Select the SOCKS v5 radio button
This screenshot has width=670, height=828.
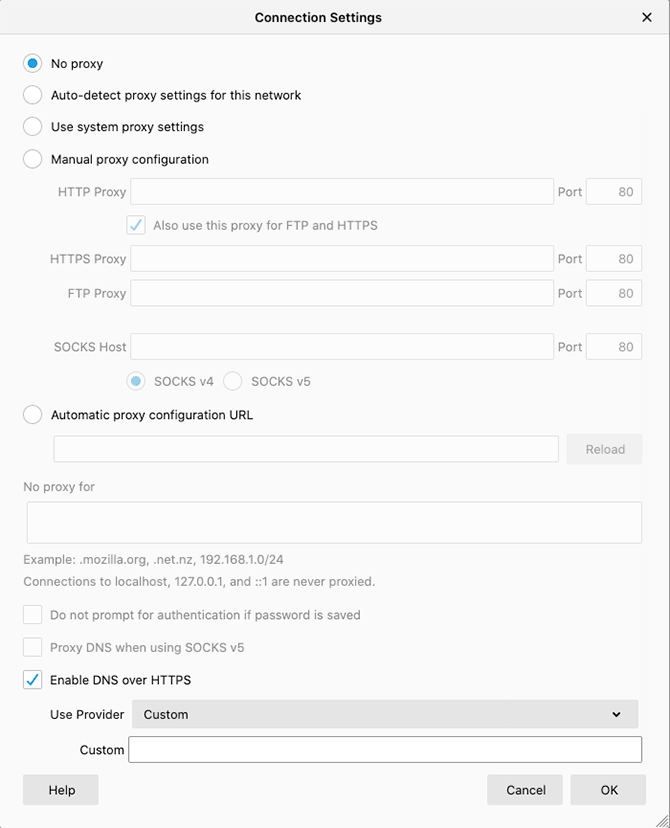pos(232,381)
